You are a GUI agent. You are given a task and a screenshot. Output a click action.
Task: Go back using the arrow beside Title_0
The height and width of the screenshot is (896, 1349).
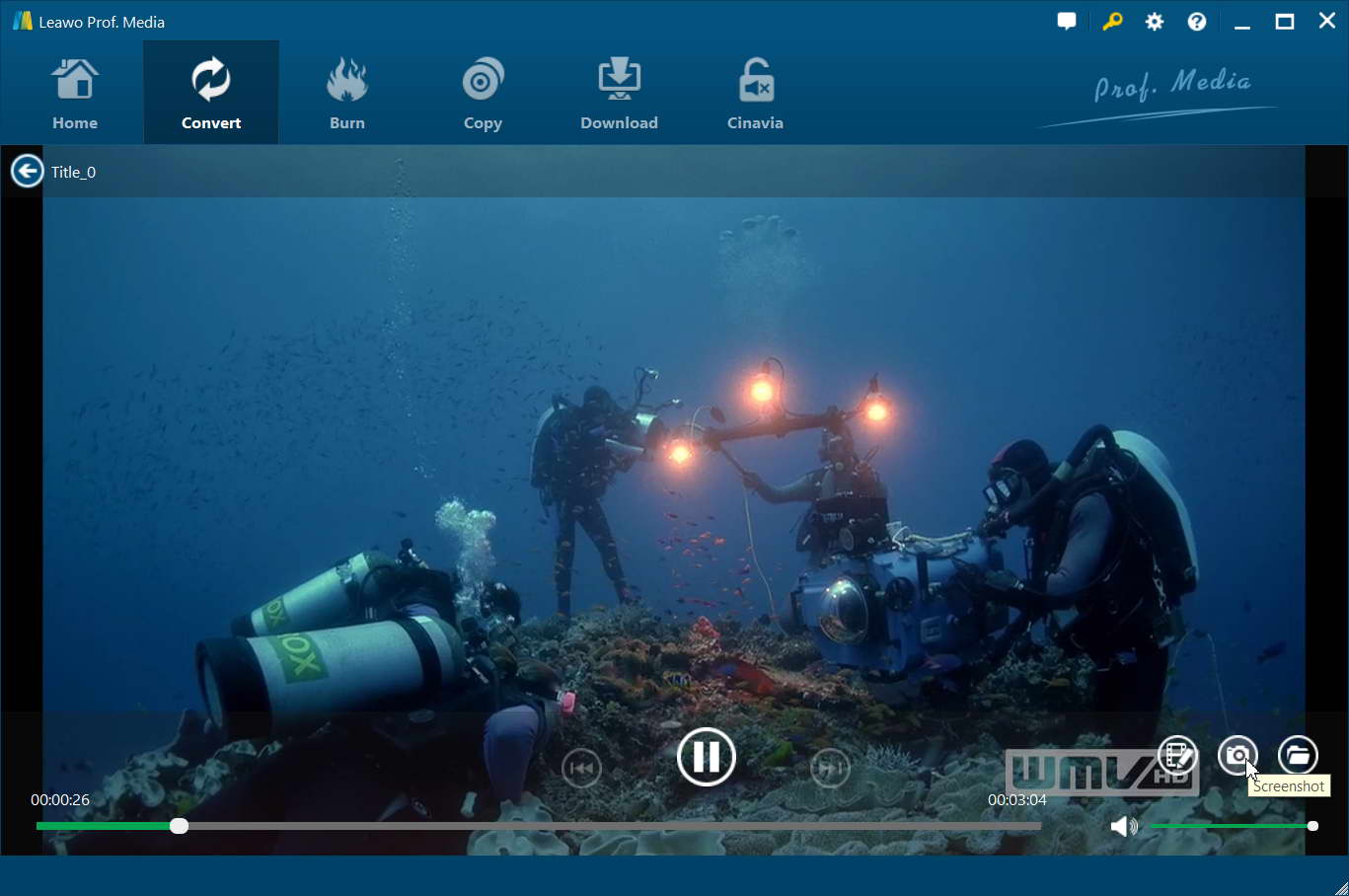click(x=27, y=171)
